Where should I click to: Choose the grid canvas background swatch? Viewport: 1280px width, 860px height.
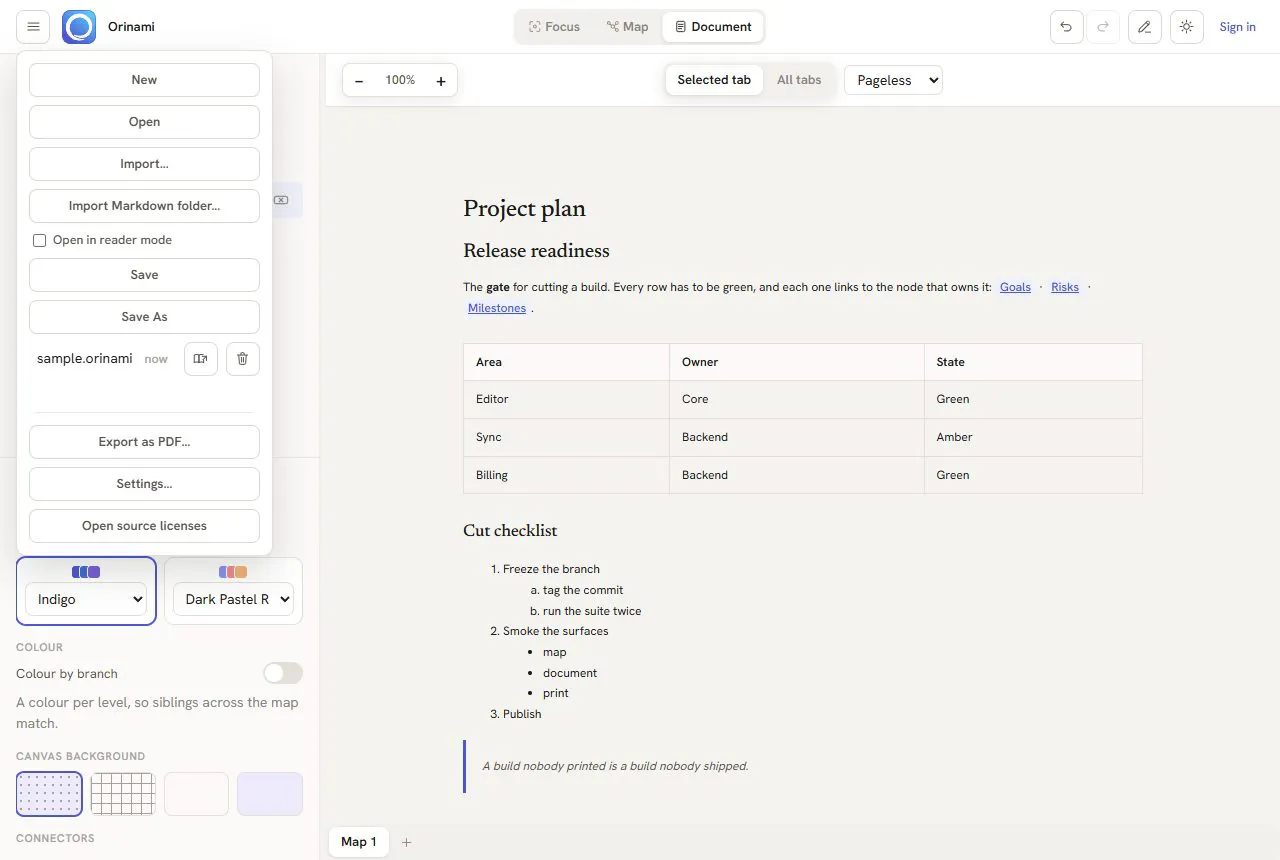[x=123, y=794]
